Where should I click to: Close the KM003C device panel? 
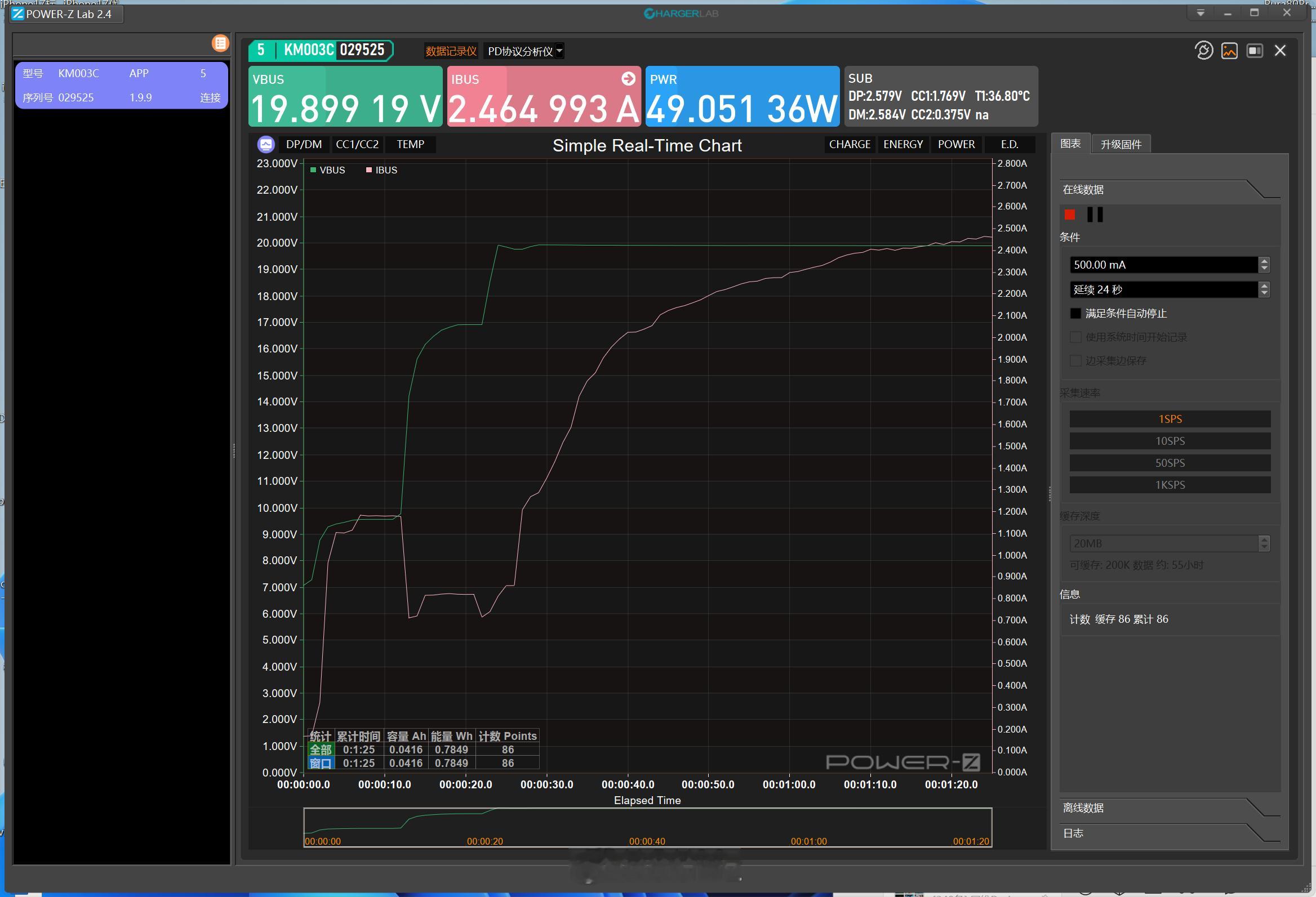pos(1280,50)
